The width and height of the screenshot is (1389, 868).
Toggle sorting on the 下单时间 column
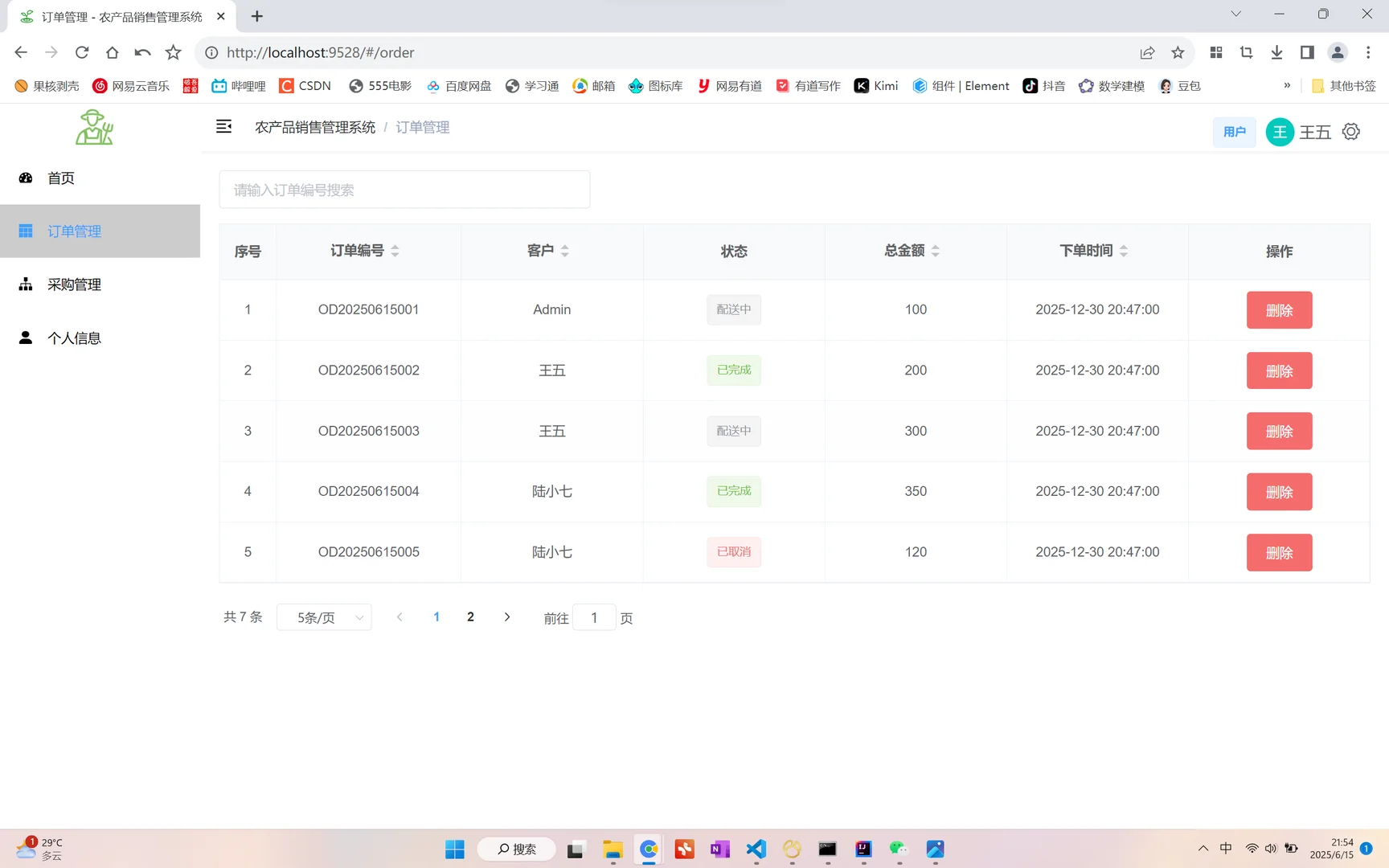coord(1124,250)
